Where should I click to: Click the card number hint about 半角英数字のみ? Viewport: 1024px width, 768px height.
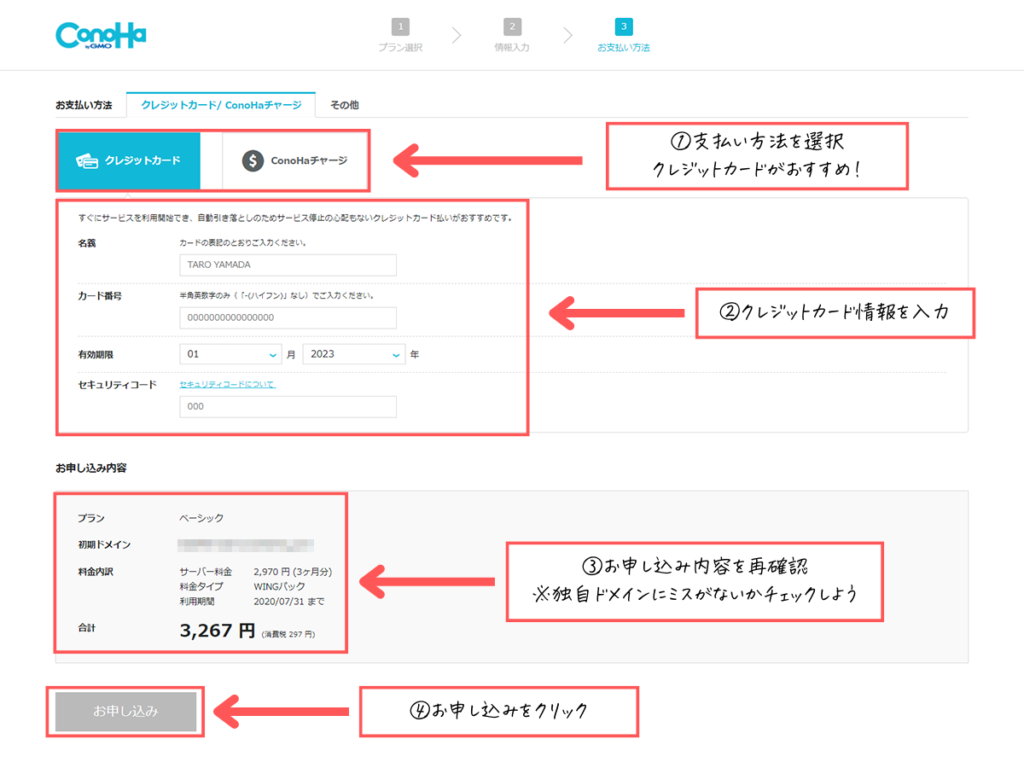(x=277, y=296)
